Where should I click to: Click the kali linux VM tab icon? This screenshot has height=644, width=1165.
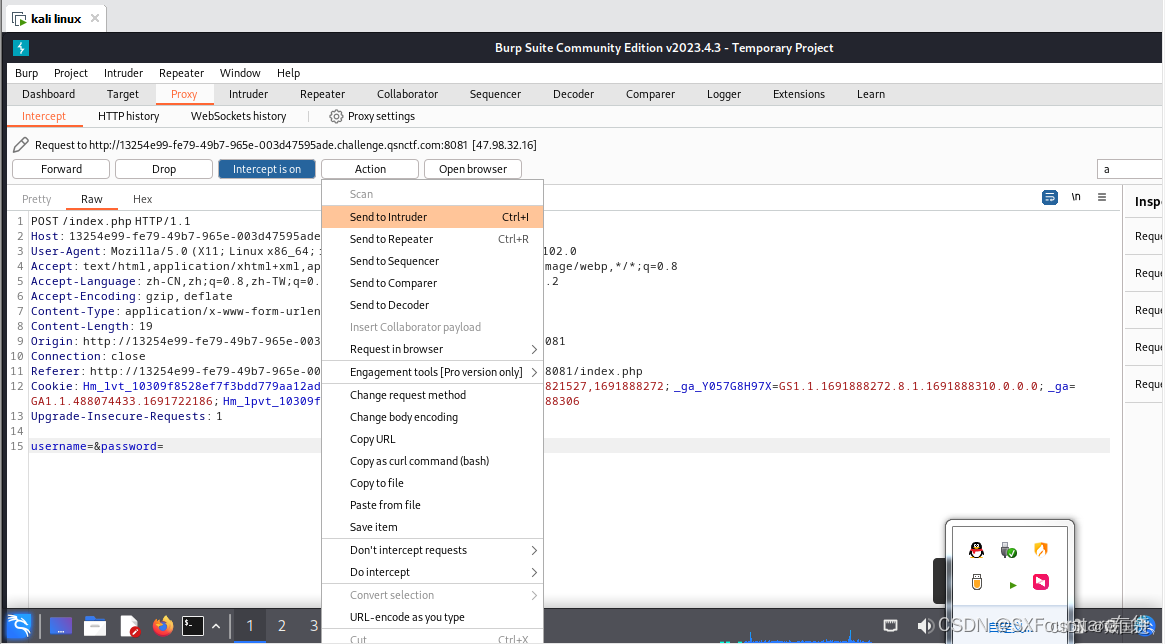19,19
